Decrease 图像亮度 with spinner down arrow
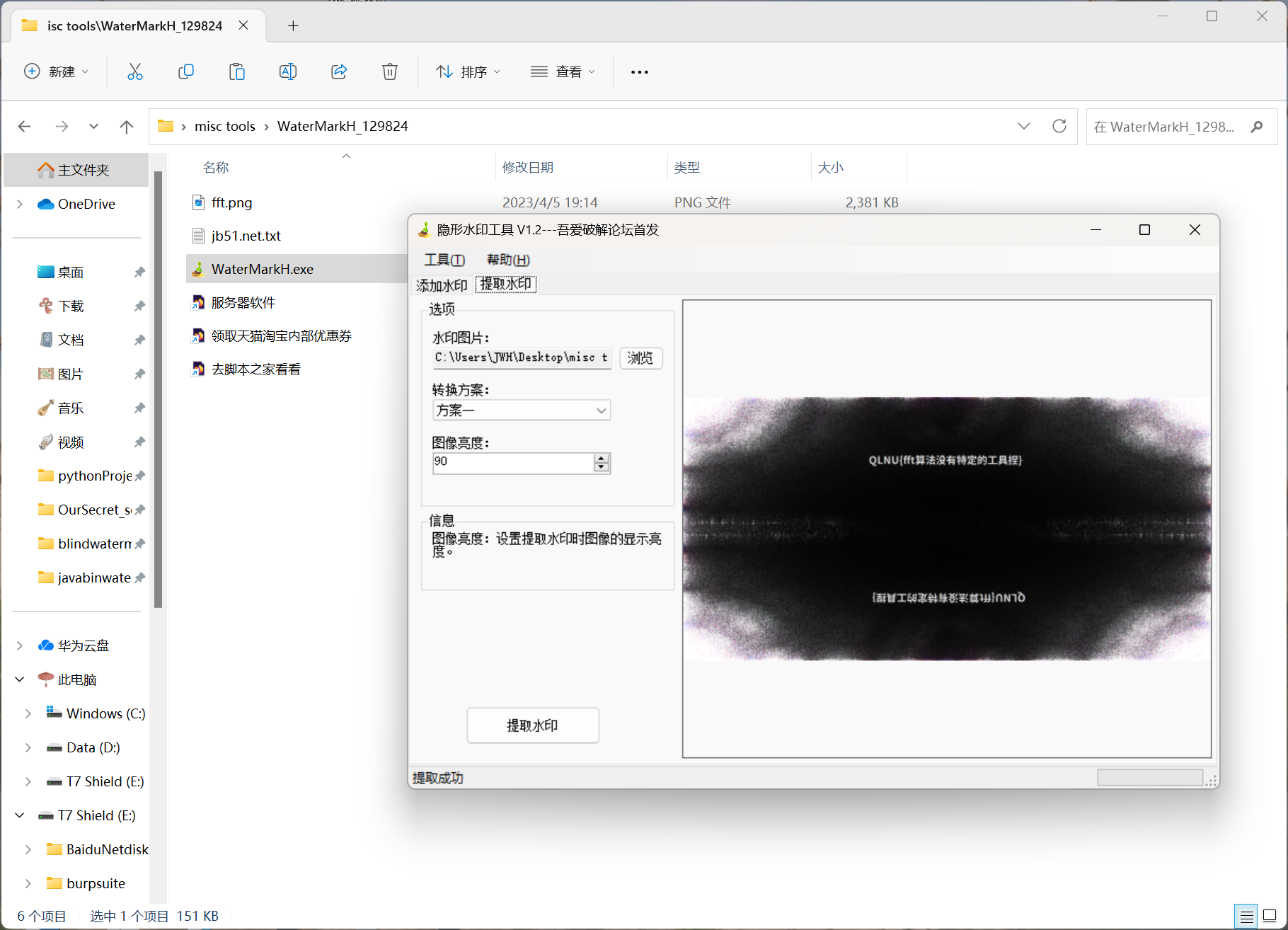 pyautogui.click(x=602, y=468)
